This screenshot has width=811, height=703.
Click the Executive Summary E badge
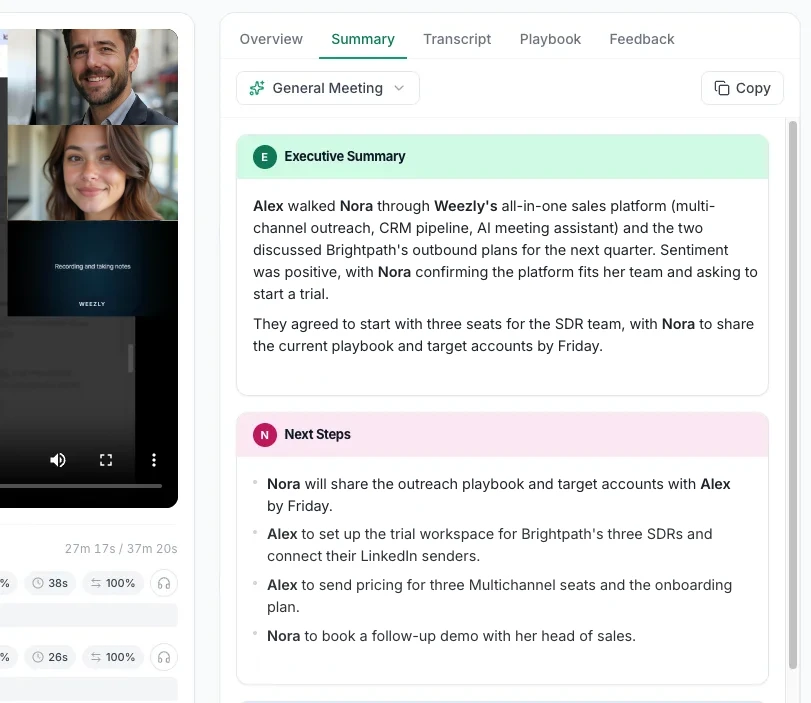pyautogui.click(x=264, y=157)
